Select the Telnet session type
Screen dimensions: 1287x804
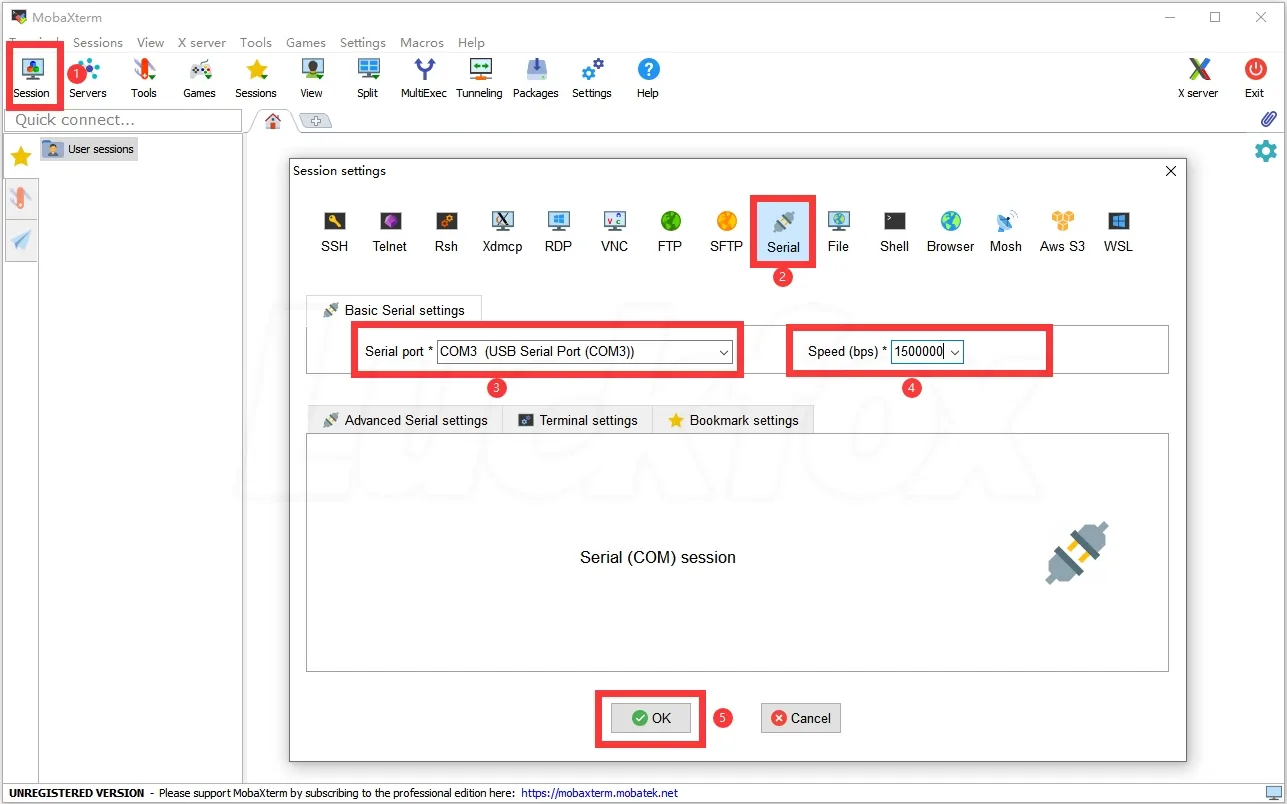[x=390, y=232]
